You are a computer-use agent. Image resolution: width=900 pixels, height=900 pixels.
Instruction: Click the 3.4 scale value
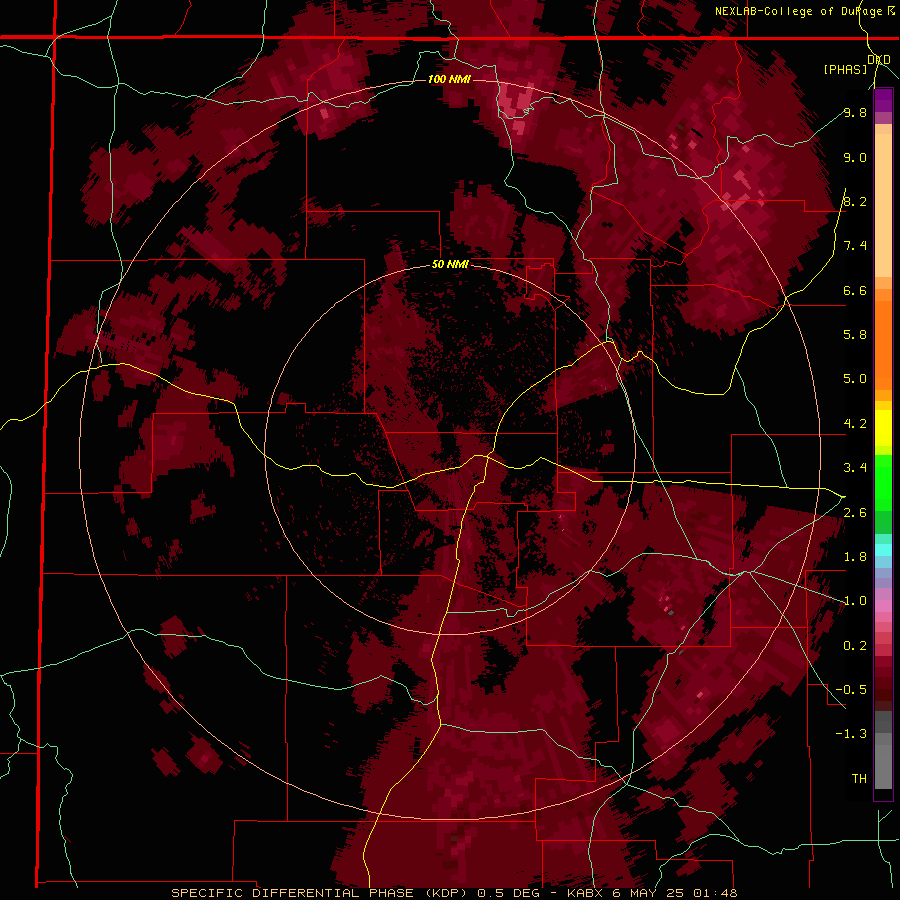point(855,468)
